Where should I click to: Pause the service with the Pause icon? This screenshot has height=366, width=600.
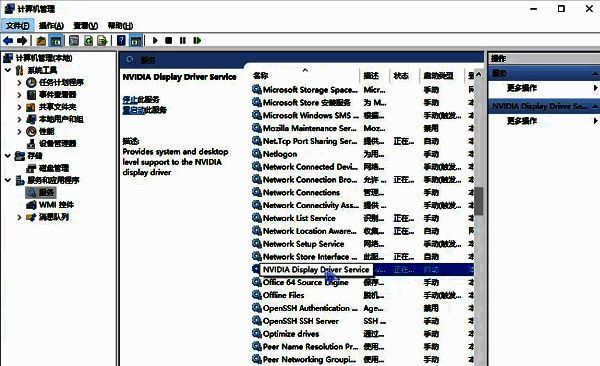pyautogui.click(x=183, y=40)
